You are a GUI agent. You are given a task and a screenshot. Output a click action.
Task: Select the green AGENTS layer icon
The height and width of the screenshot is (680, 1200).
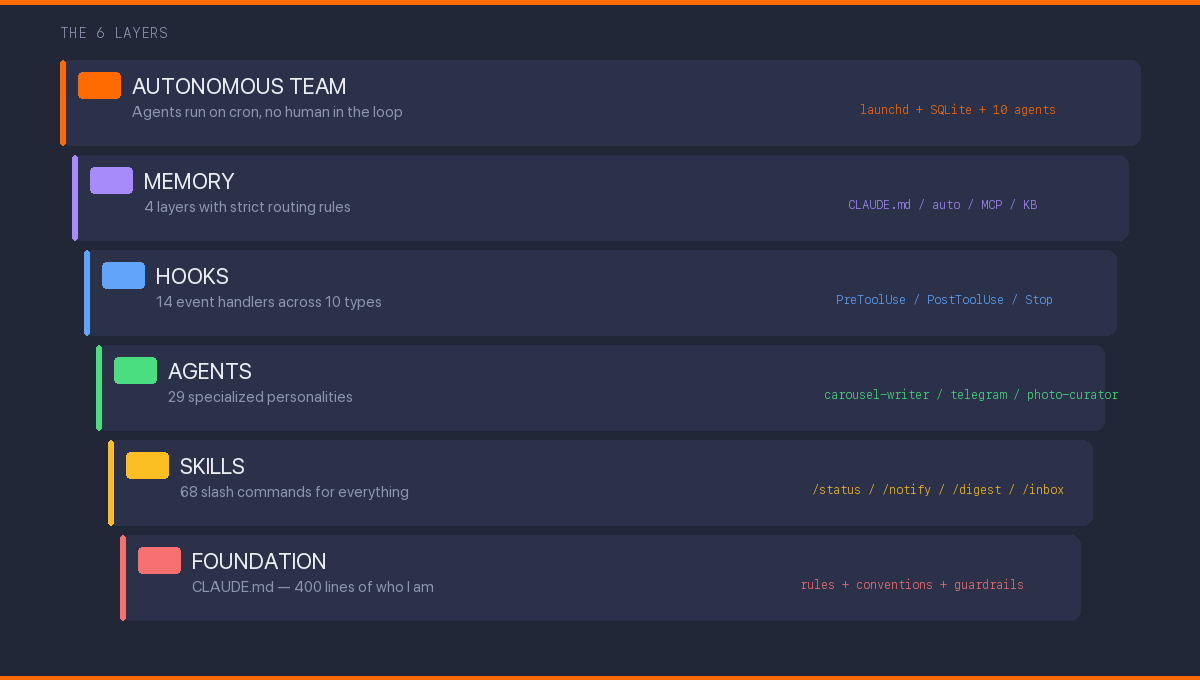(x=135, y=370)
